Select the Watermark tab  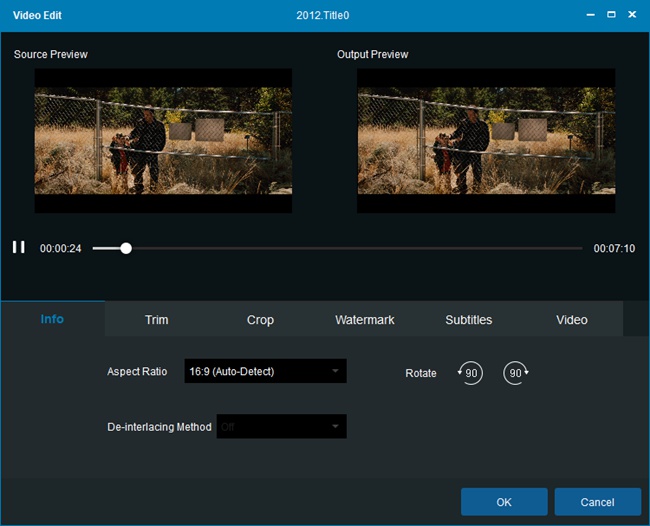pos(364,320)
